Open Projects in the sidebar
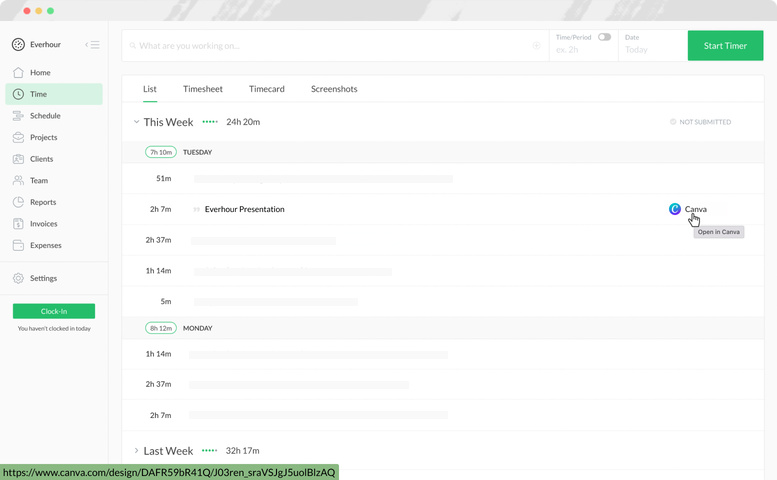777x480 pixels. click(x=54, y=137)
